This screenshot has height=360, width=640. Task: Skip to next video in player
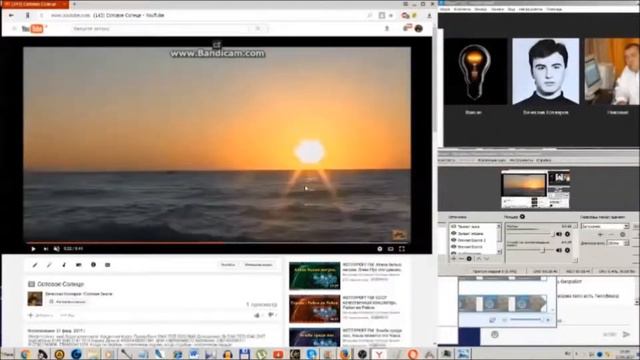click(46, 249)
